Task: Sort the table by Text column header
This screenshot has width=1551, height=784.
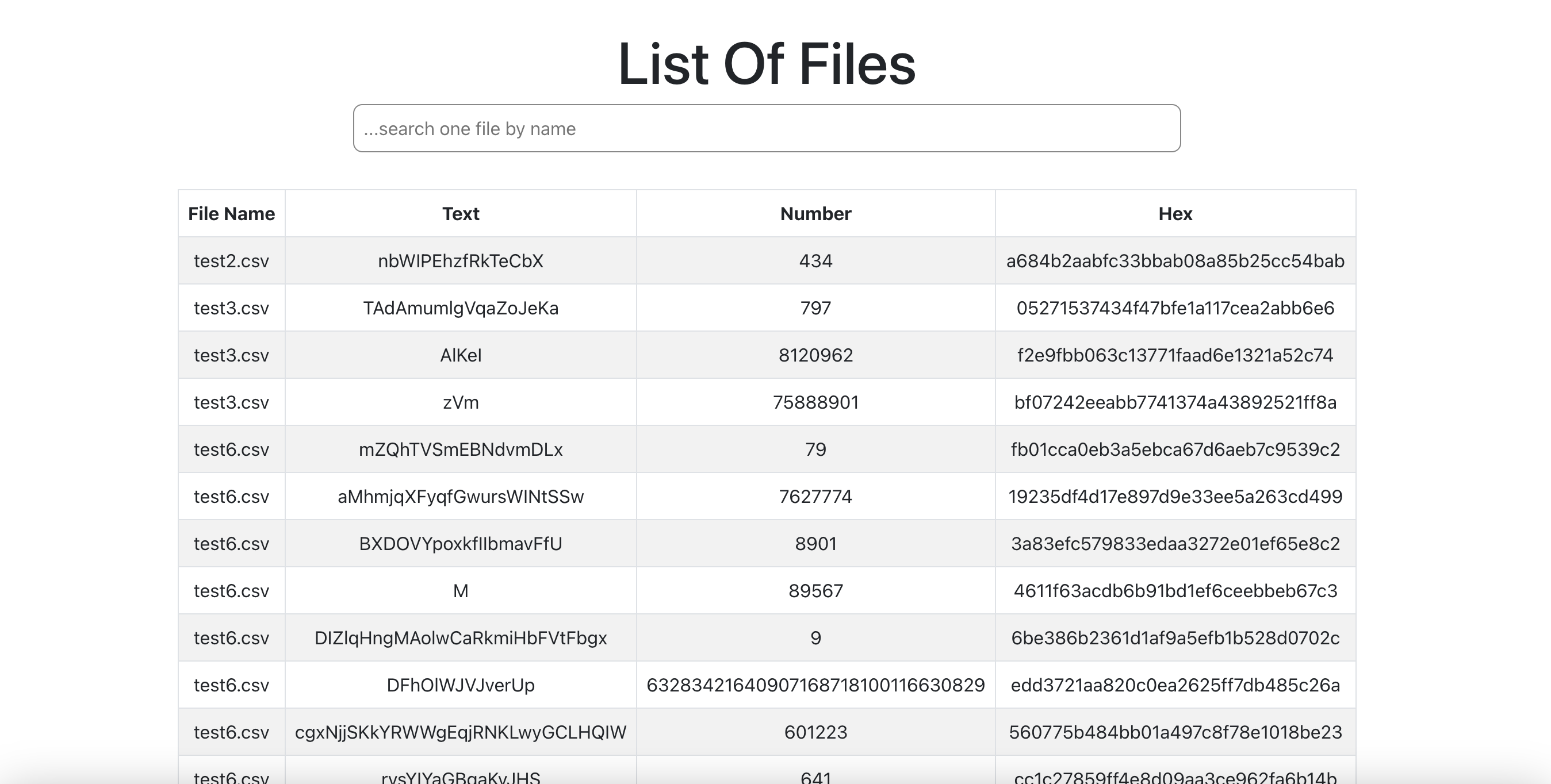Action: coord(461,213)
